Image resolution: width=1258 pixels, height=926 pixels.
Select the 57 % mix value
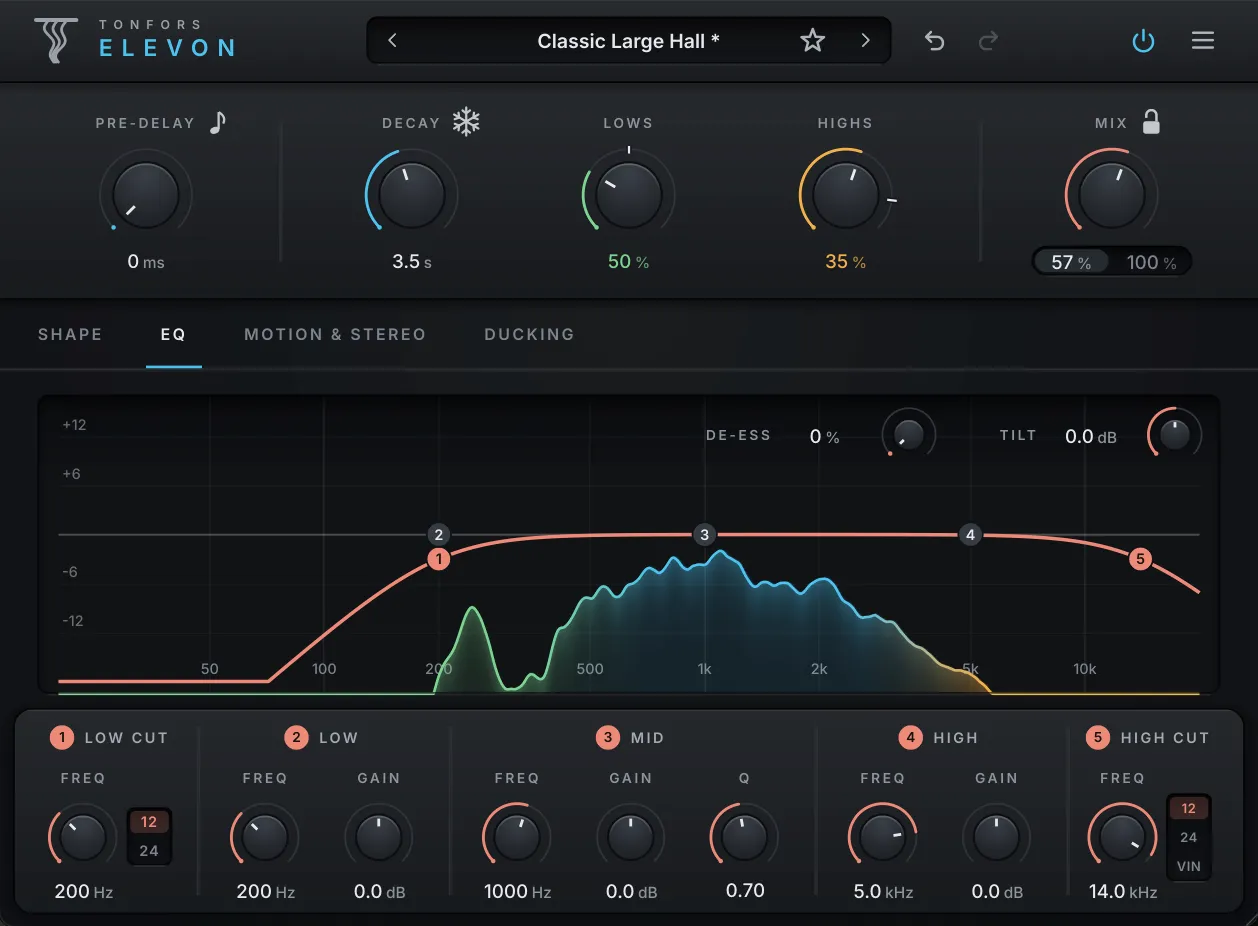click(1071, 262)
